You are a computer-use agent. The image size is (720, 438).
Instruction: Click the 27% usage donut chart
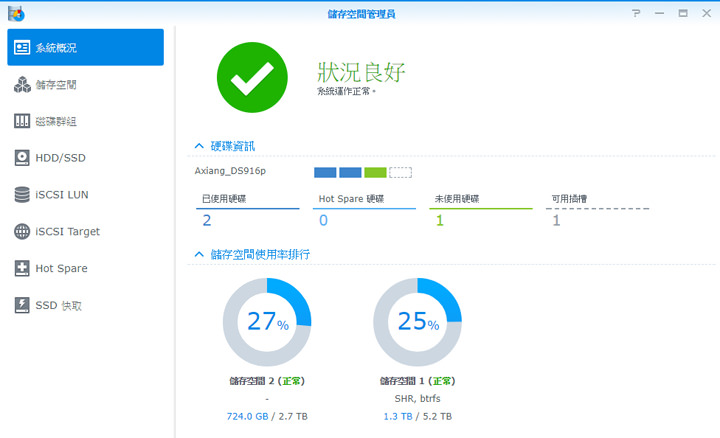point(267,322)
